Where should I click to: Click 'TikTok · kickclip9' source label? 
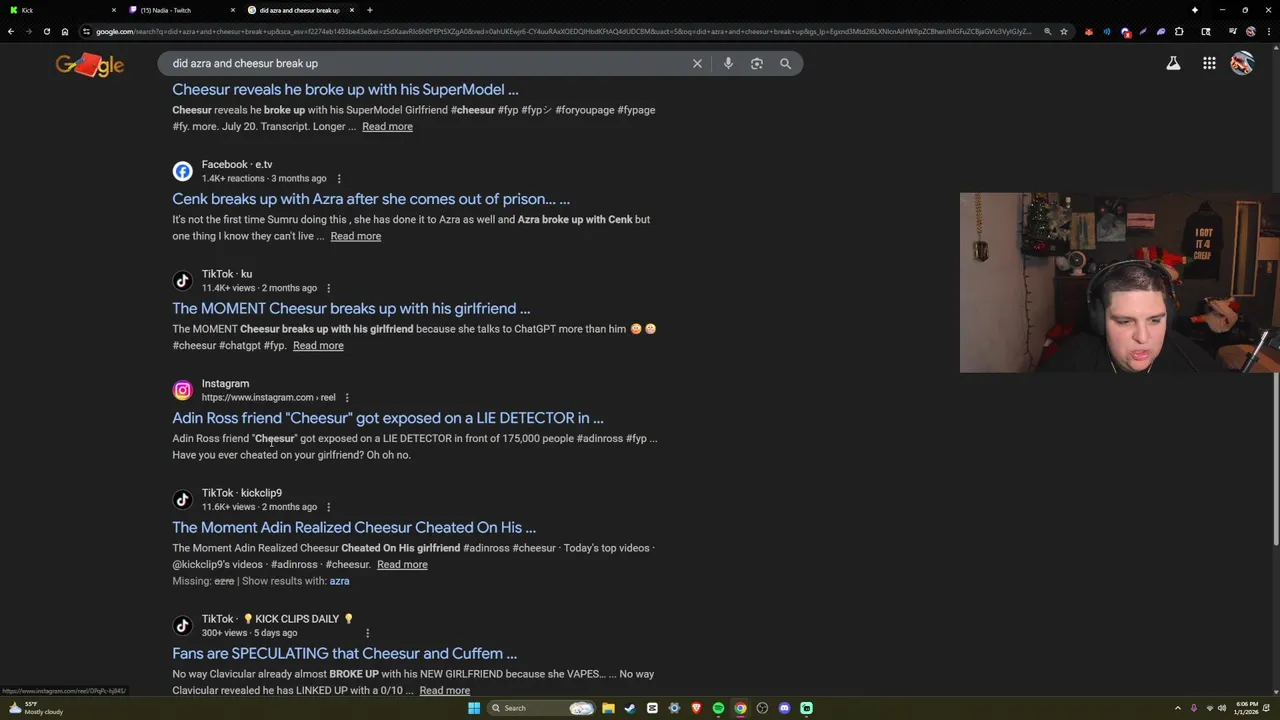[242, 493]
